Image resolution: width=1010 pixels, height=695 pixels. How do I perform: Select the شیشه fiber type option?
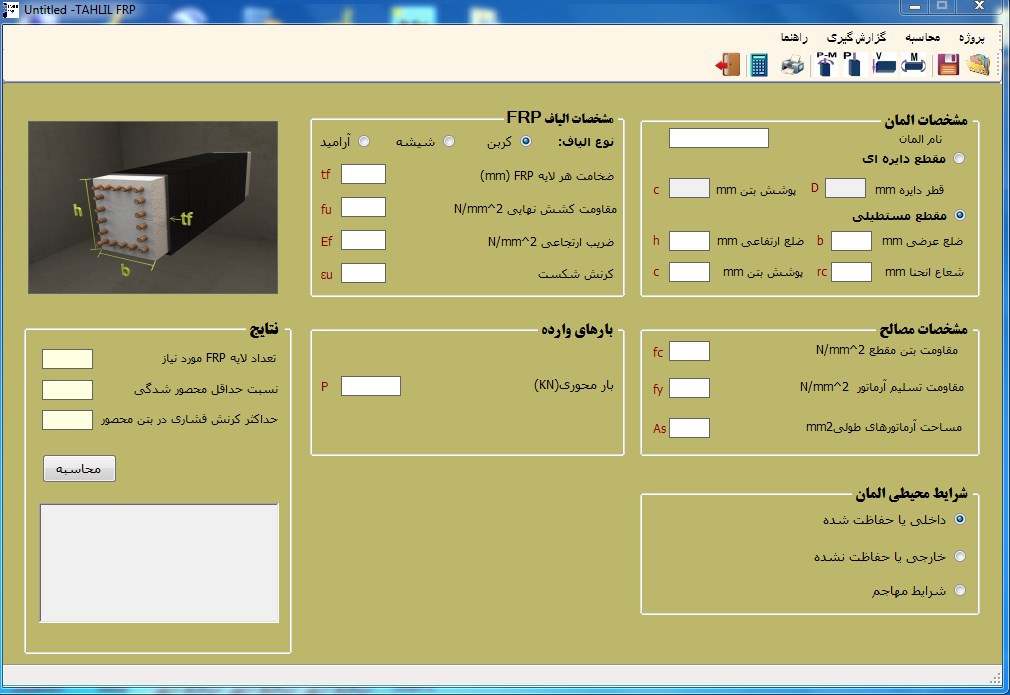pos(449,141)
